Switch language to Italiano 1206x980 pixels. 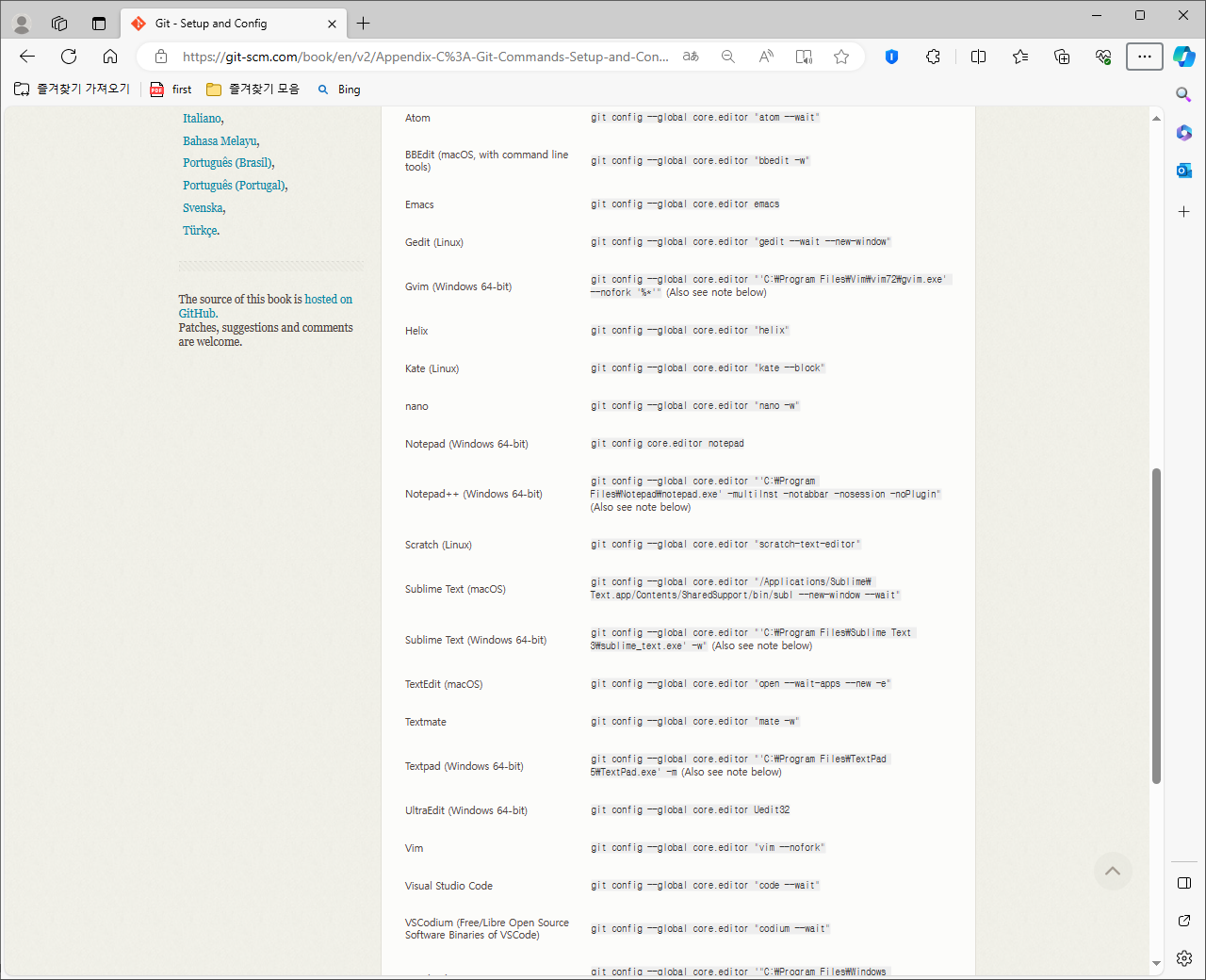[x=203, y=118]
